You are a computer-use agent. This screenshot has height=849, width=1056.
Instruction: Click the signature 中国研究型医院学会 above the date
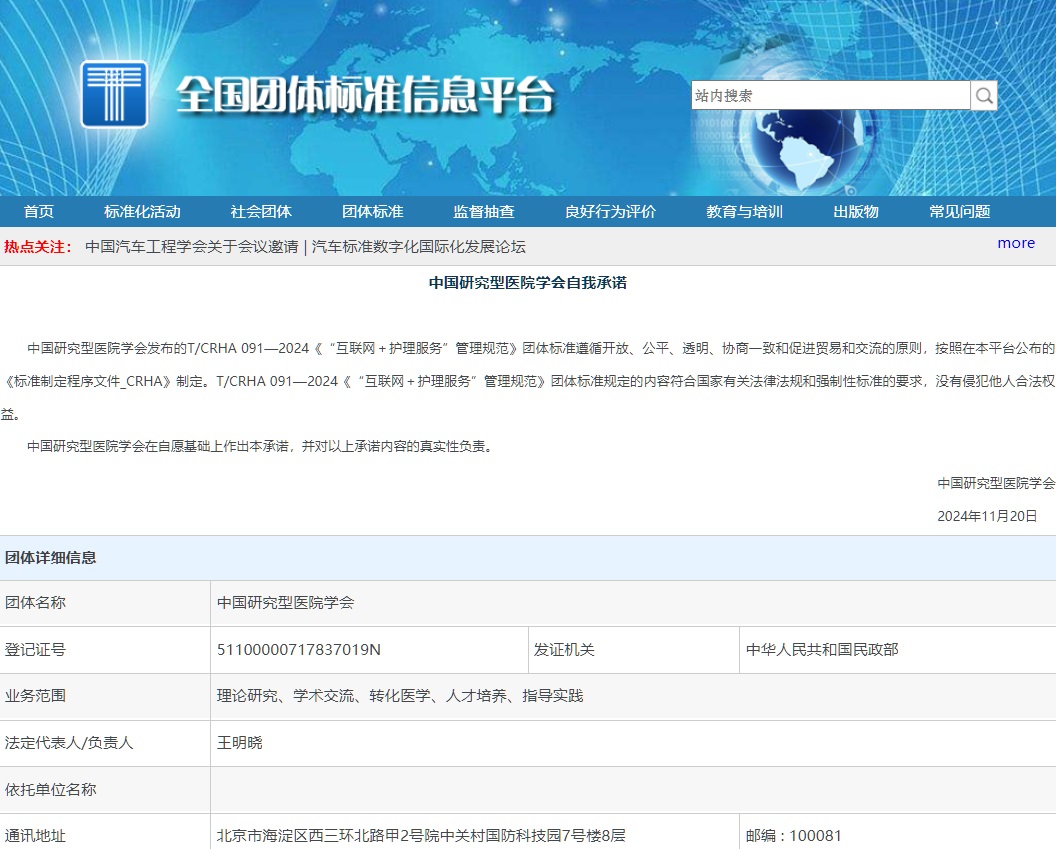click(996, 483)
